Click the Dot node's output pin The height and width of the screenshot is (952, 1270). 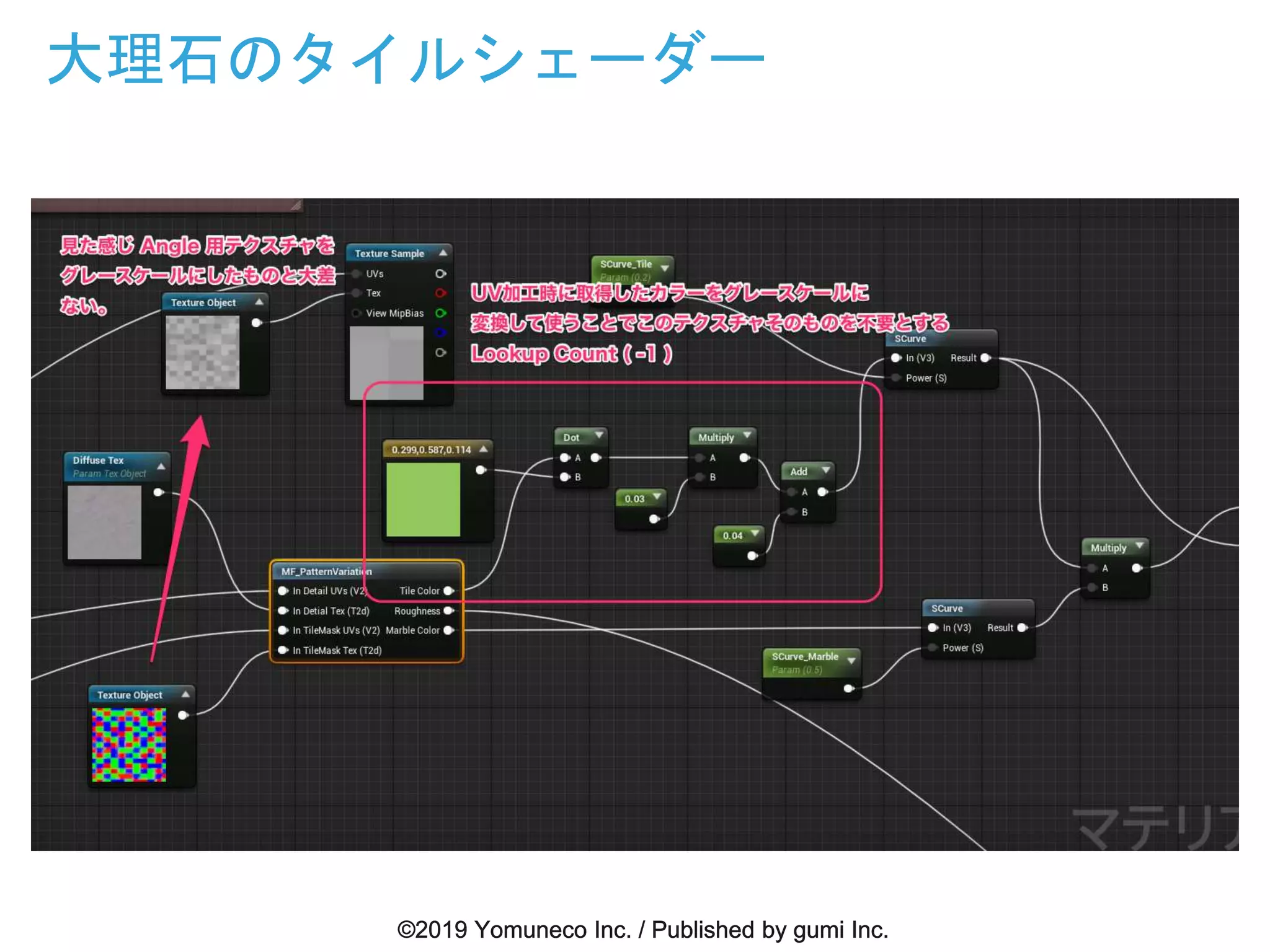[596, 458]
